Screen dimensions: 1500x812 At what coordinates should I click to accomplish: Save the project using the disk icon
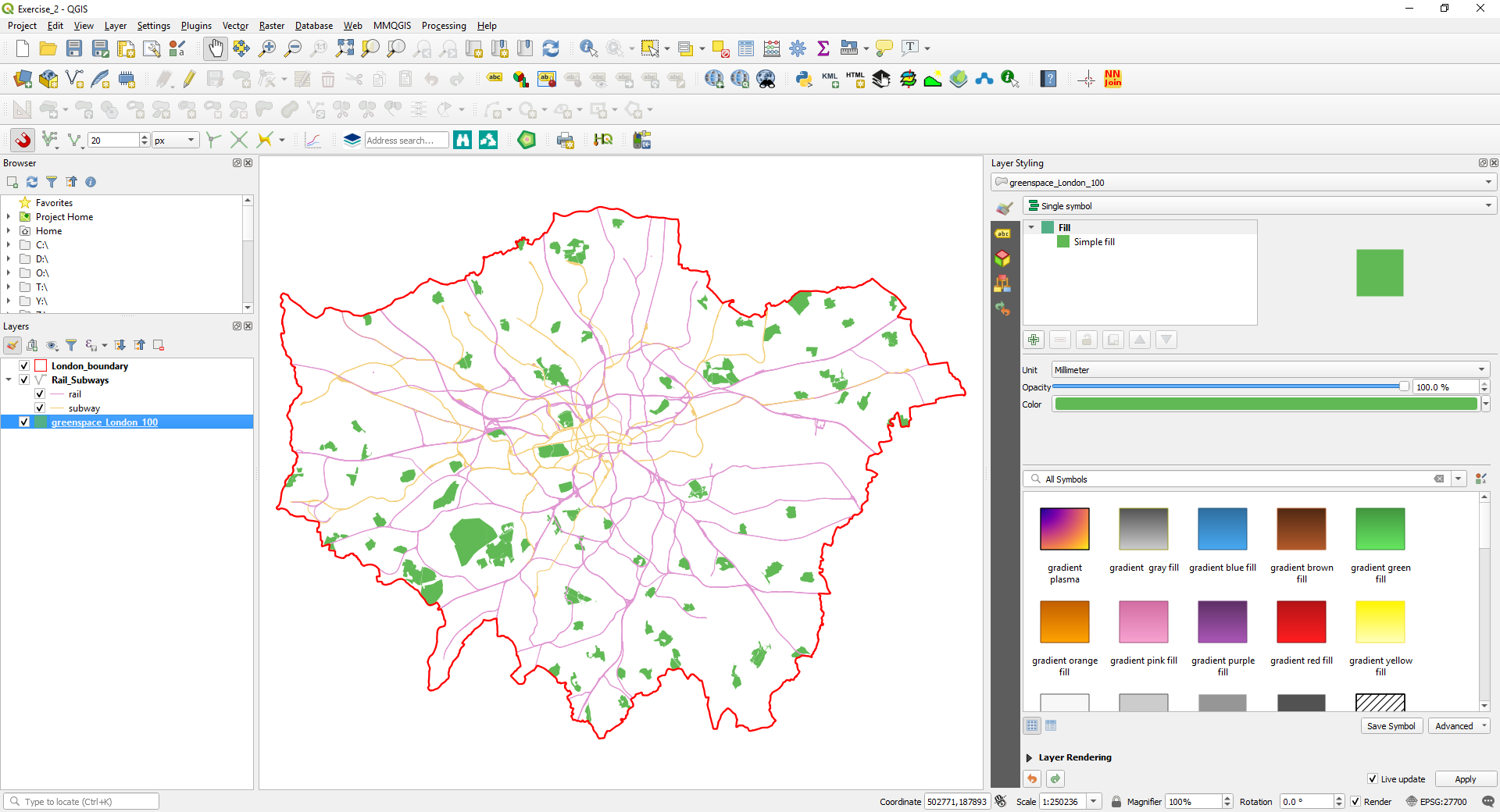(74, 48)
